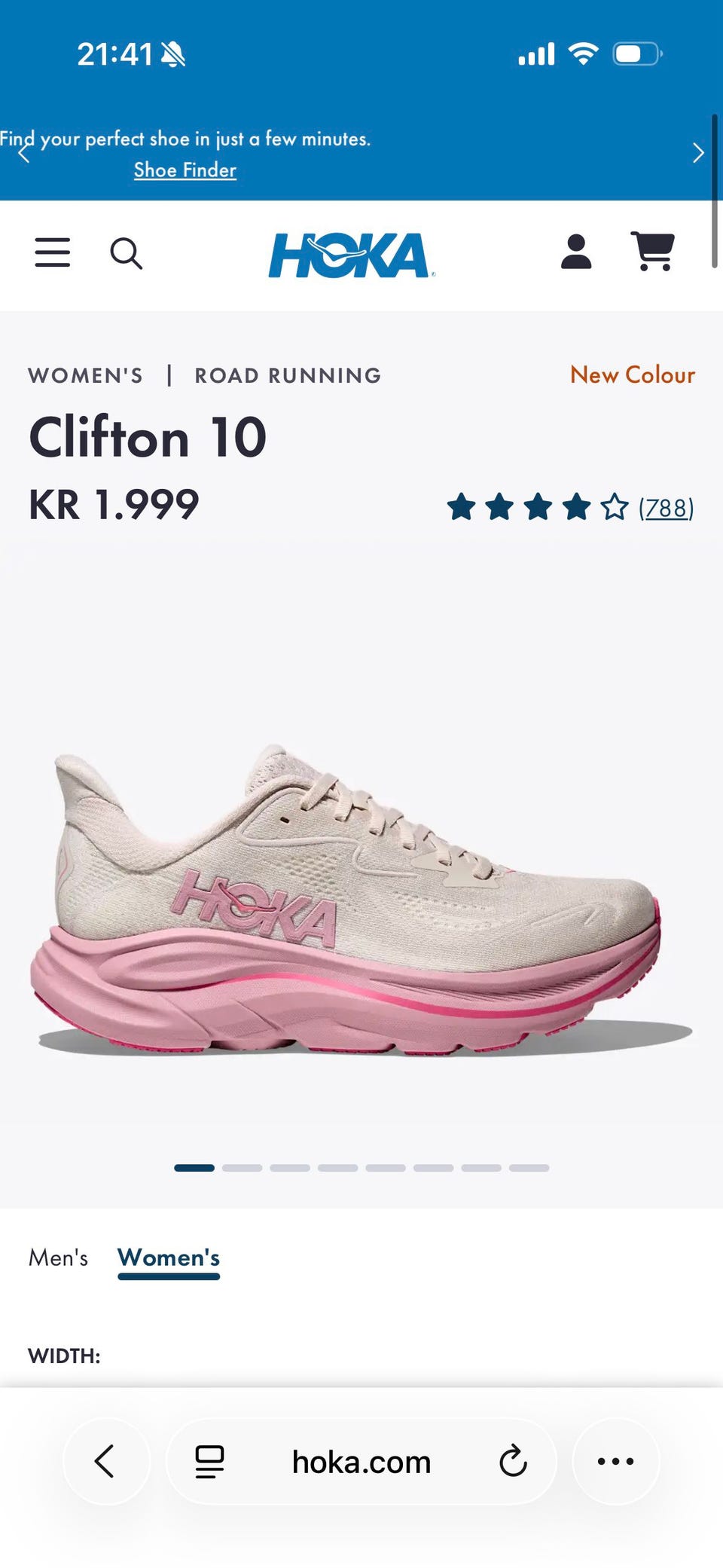Image resolution: width=723 pixels, height=1568 pixels.
Task: Jump to second product image indicator
Action: point(242,1168)
